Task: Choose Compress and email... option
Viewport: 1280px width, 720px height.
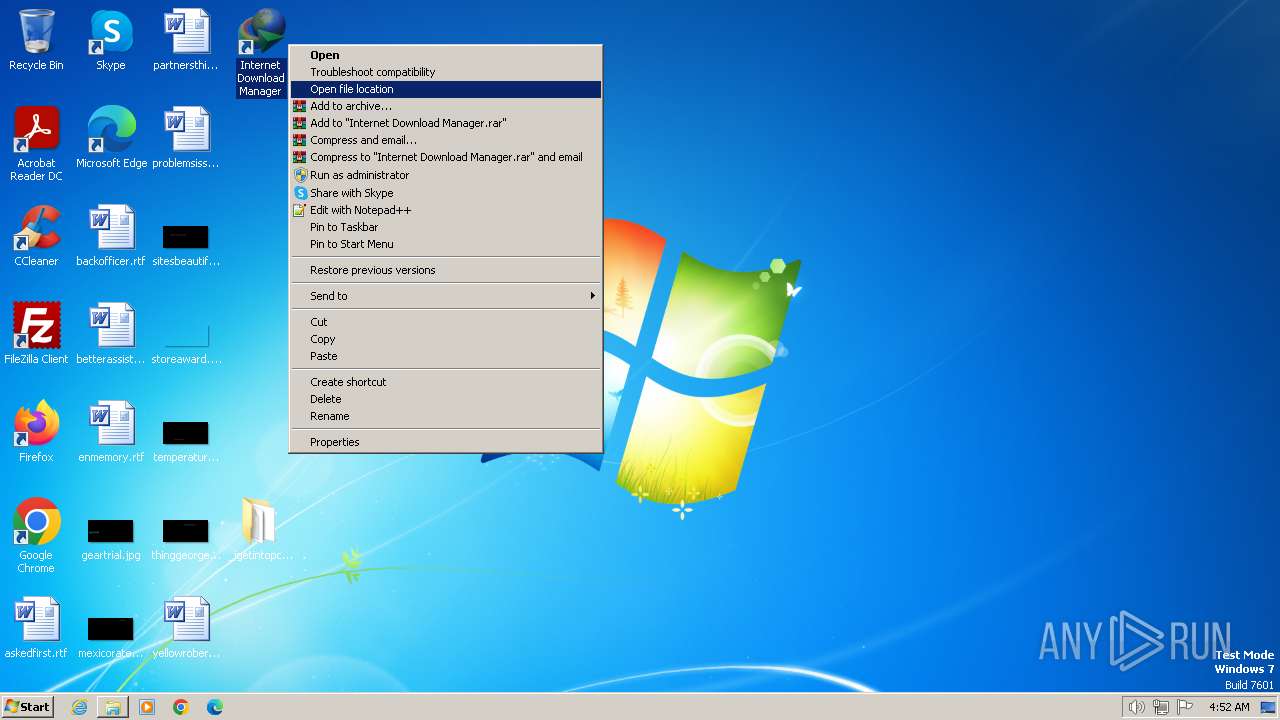Action: [x=446, y=140]
